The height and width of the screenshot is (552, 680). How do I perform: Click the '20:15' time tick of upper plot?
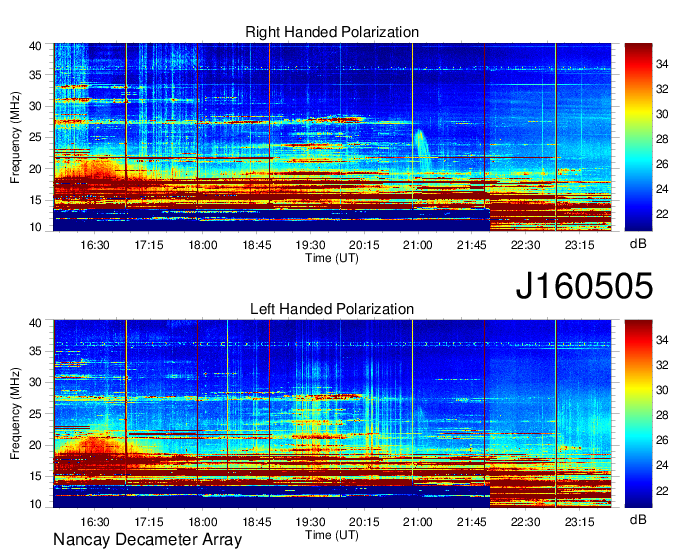[364, 245]
